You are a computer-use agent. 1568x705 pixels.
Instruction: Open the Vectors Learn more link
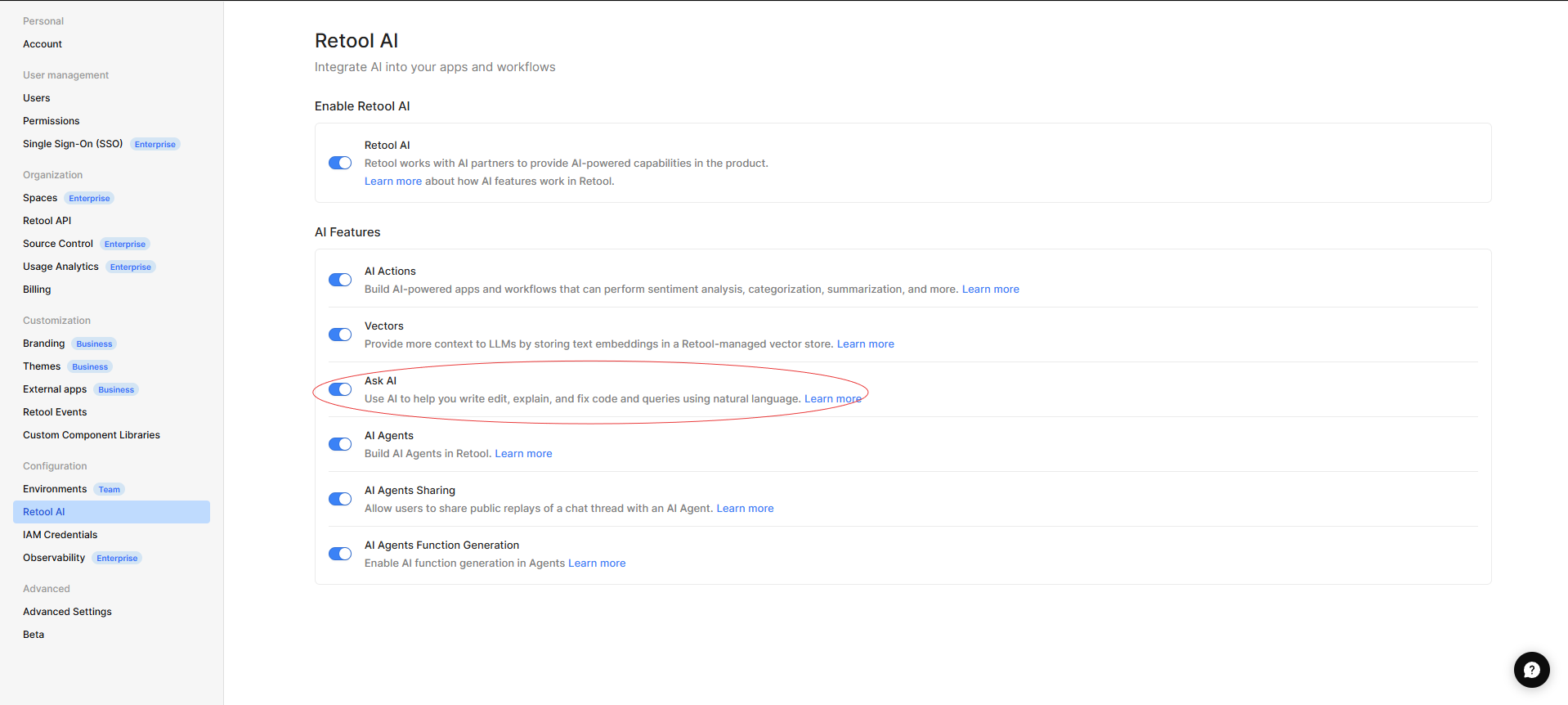(866, 344)
